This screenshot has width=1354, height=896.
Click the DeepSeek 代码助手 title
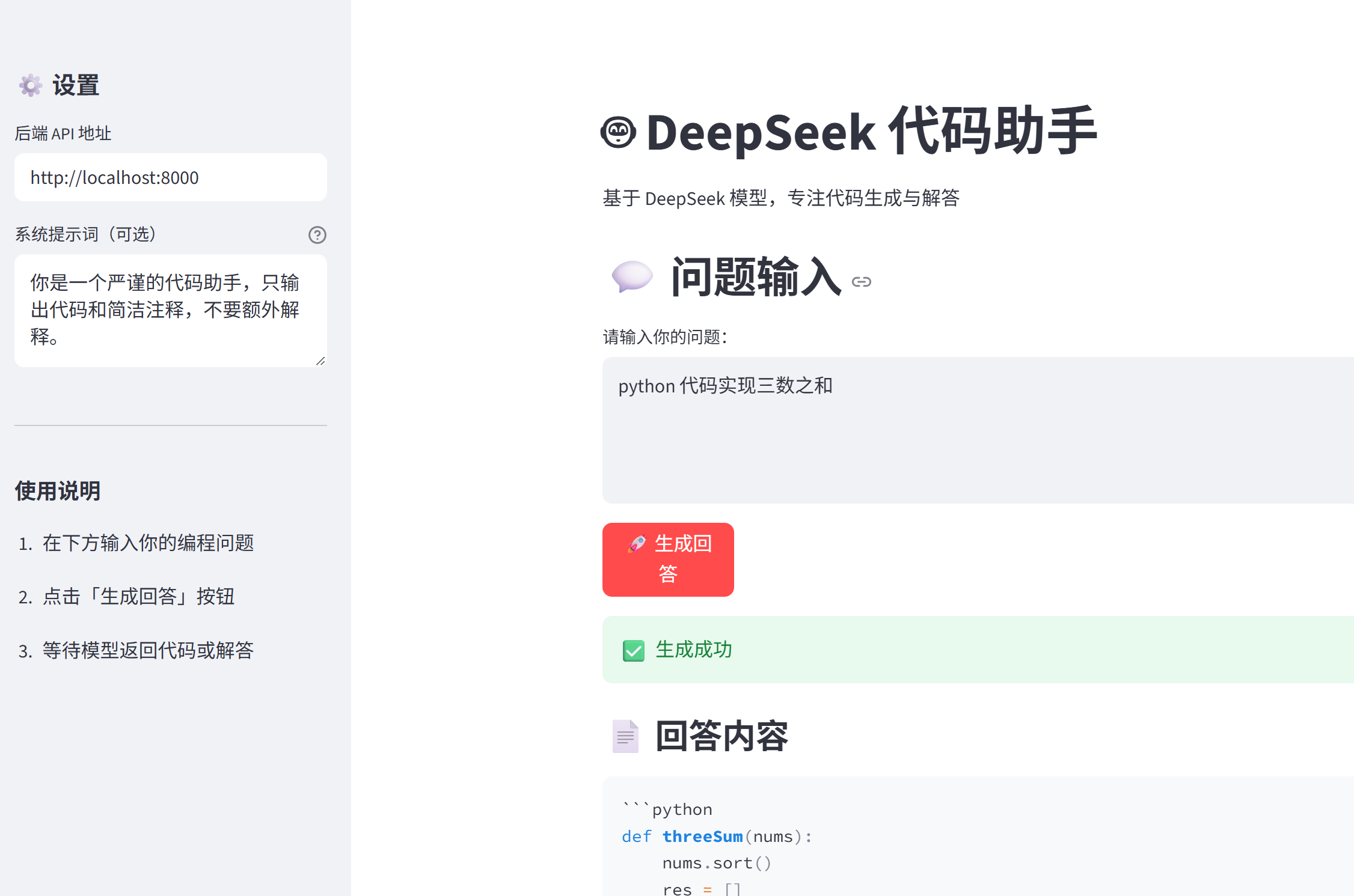872,132
